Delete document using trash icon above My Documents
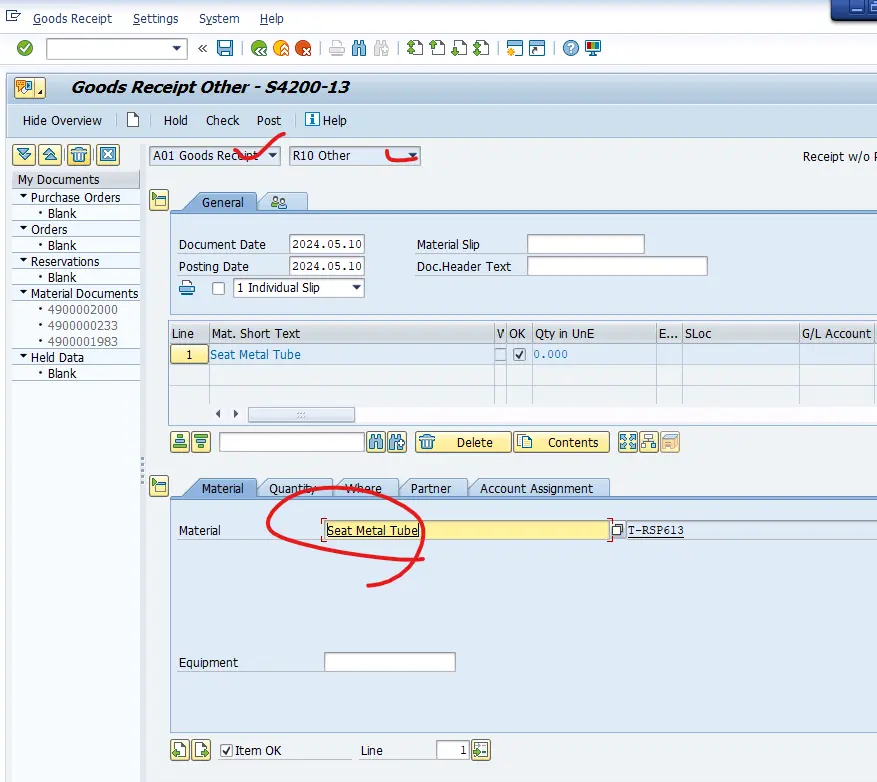 79,154
